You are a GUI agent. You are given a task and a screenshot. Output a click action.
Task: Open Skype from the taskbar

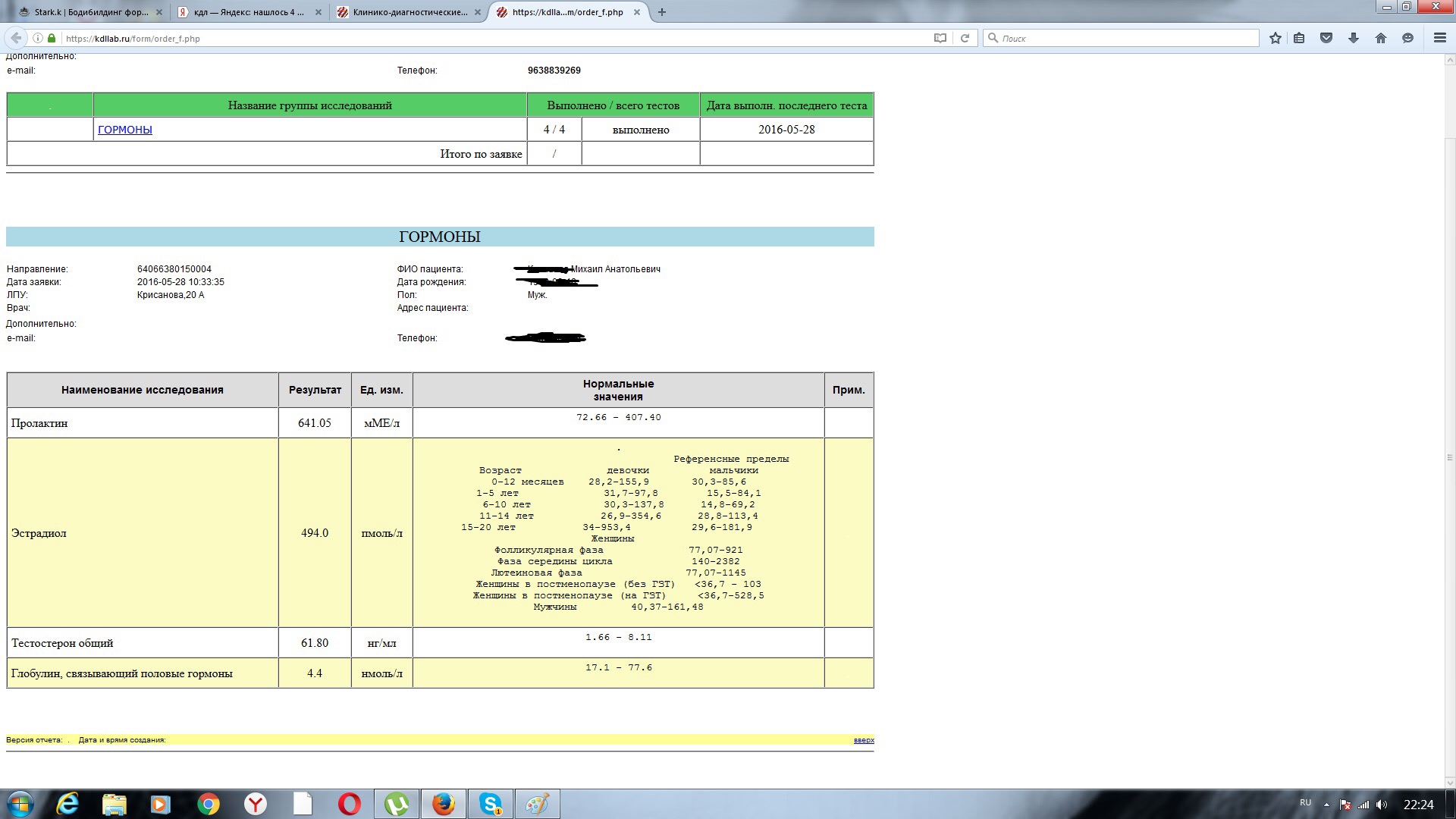click(491, 804)
